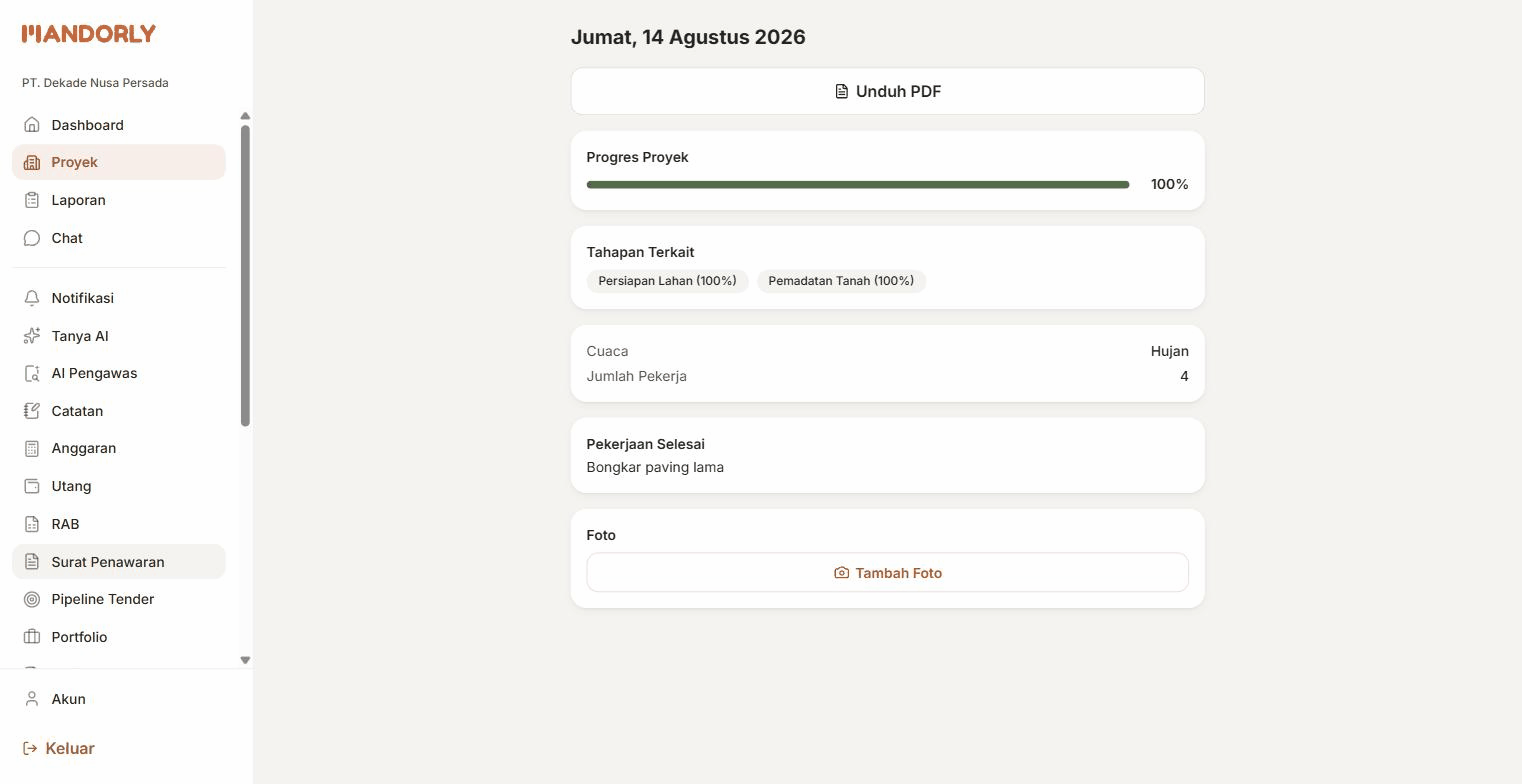Click the sidebar scrollbar thumb
1522x784 pixels.
pos(245,276)
